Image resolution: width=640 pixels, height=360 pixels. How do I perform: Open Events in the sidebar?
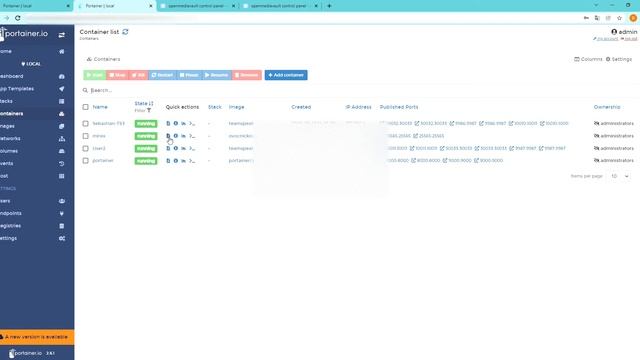pos(33,163)
